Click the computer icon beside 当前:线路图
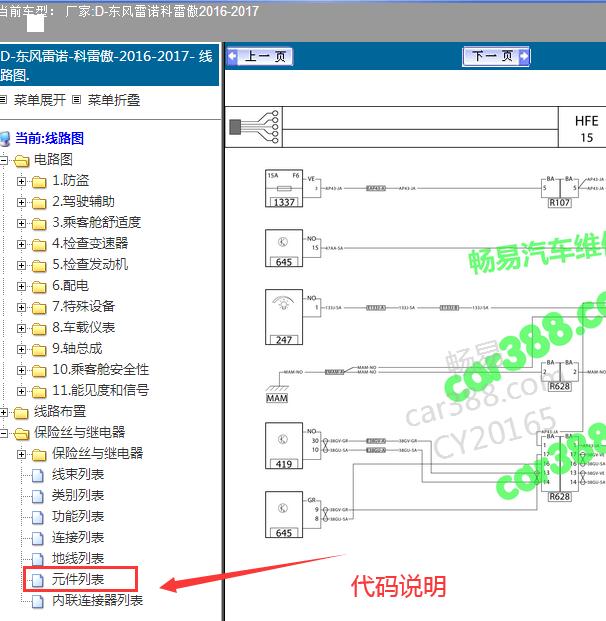 [x=5, y=139]
